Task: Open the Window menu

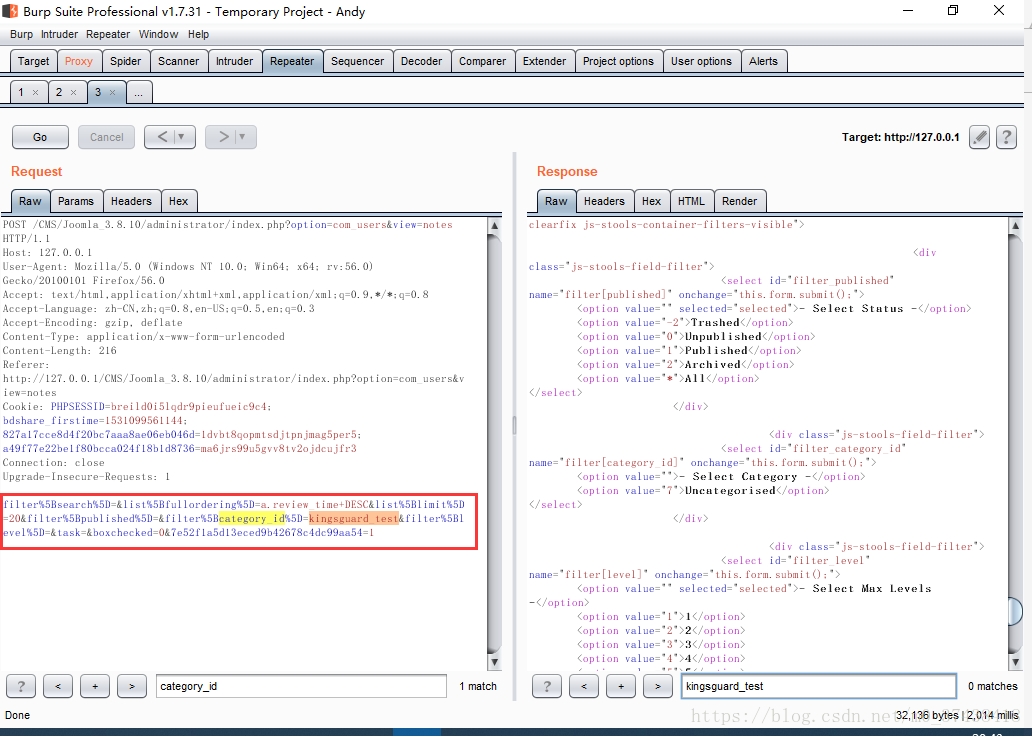Action: (x=159, y=34)
